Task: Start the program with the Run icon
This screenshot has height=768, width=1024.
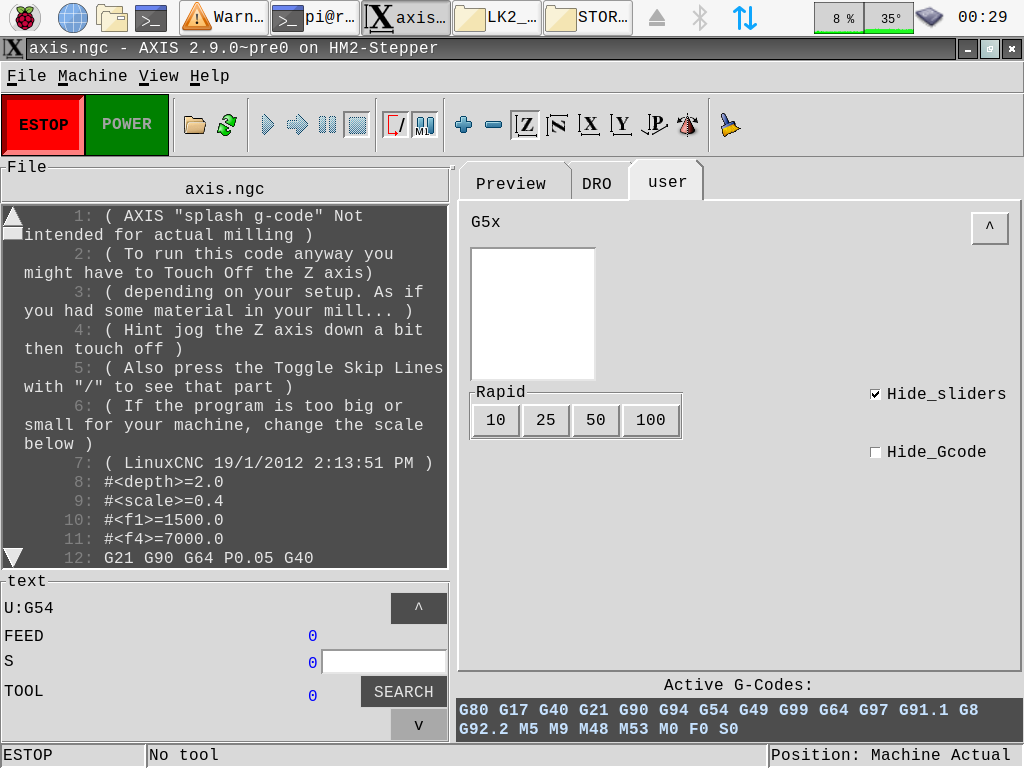Action: click(x=267, y=125)
